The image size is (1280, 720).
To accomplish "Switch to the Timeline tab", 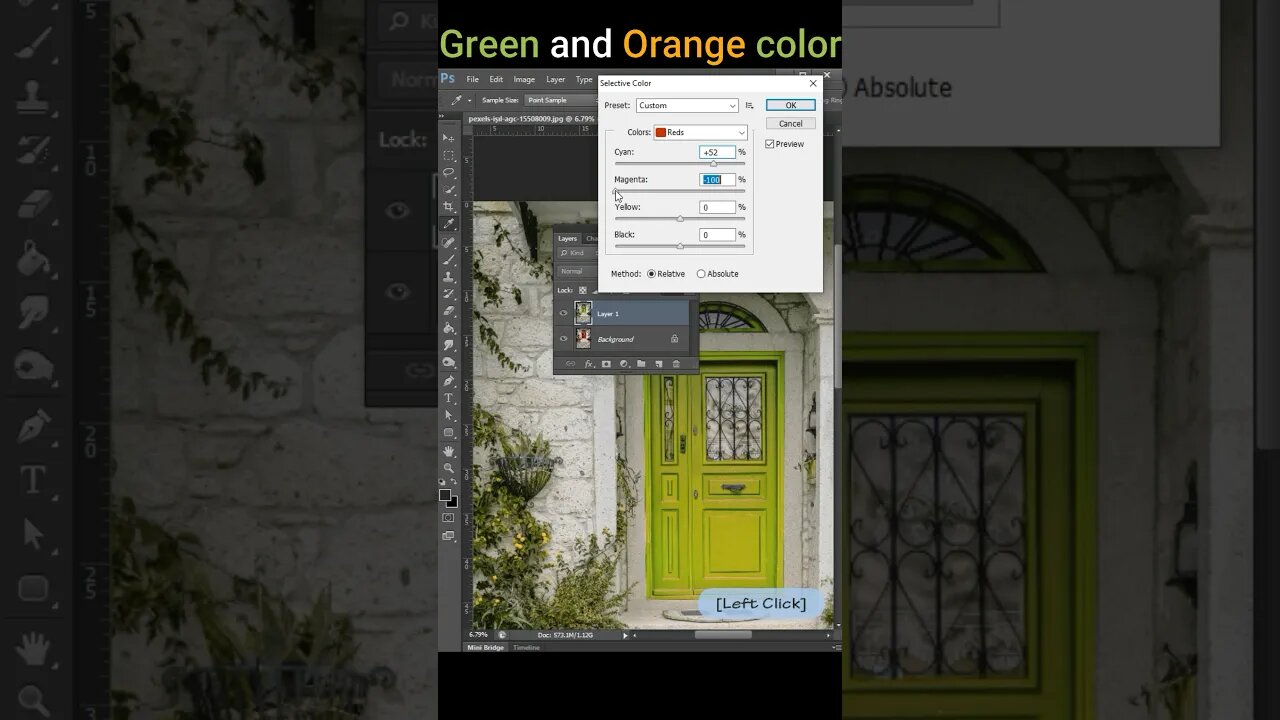I will (x=526, y=648).
